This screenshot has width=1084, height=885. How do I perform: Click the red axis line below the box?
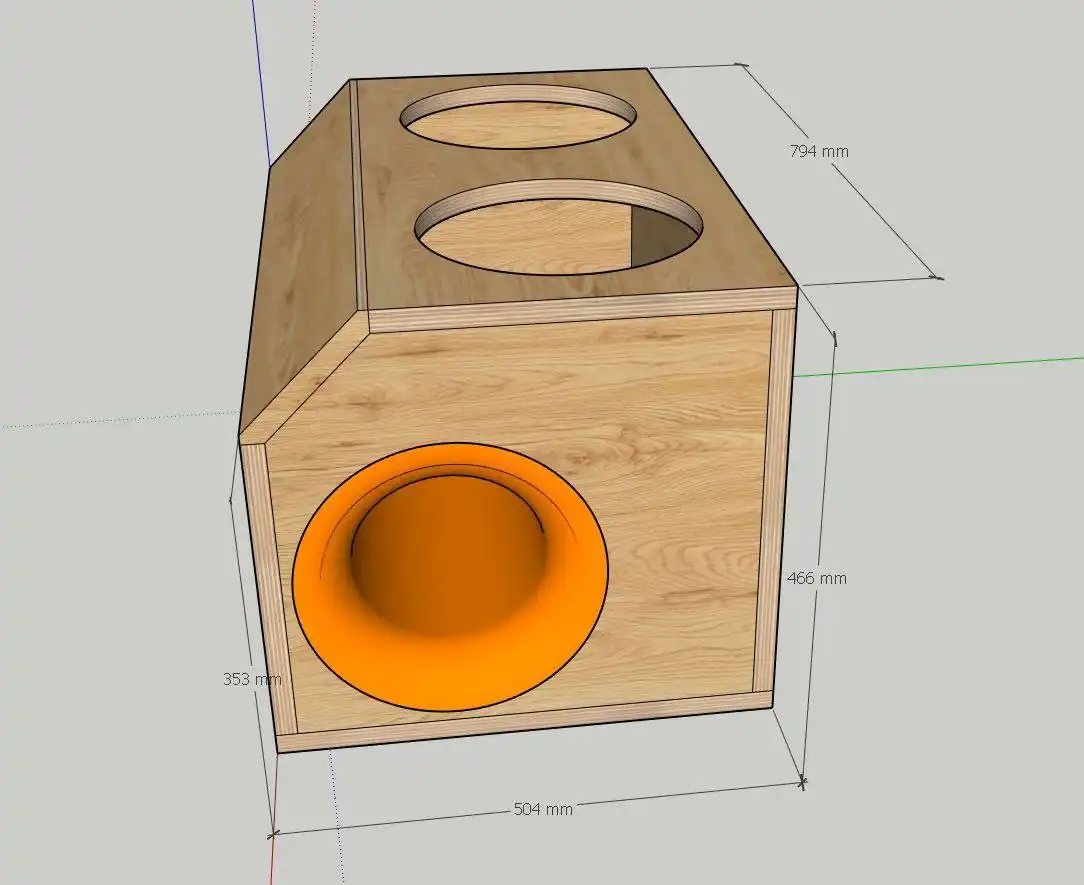pyautogui.click(x=272, y=860)
